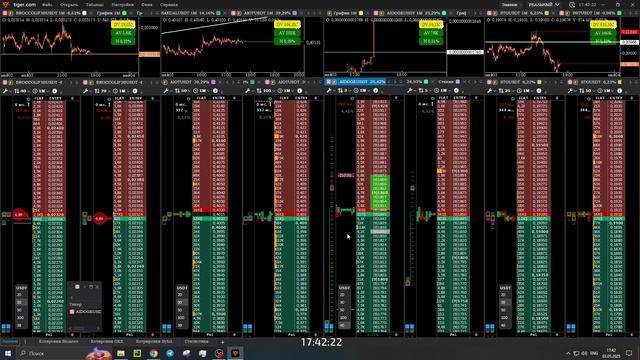Open wrench settings in AIOTUSDT depth-100 order book
The width and height of the screenshot is (640, 360).
click(x=247, y=91)
